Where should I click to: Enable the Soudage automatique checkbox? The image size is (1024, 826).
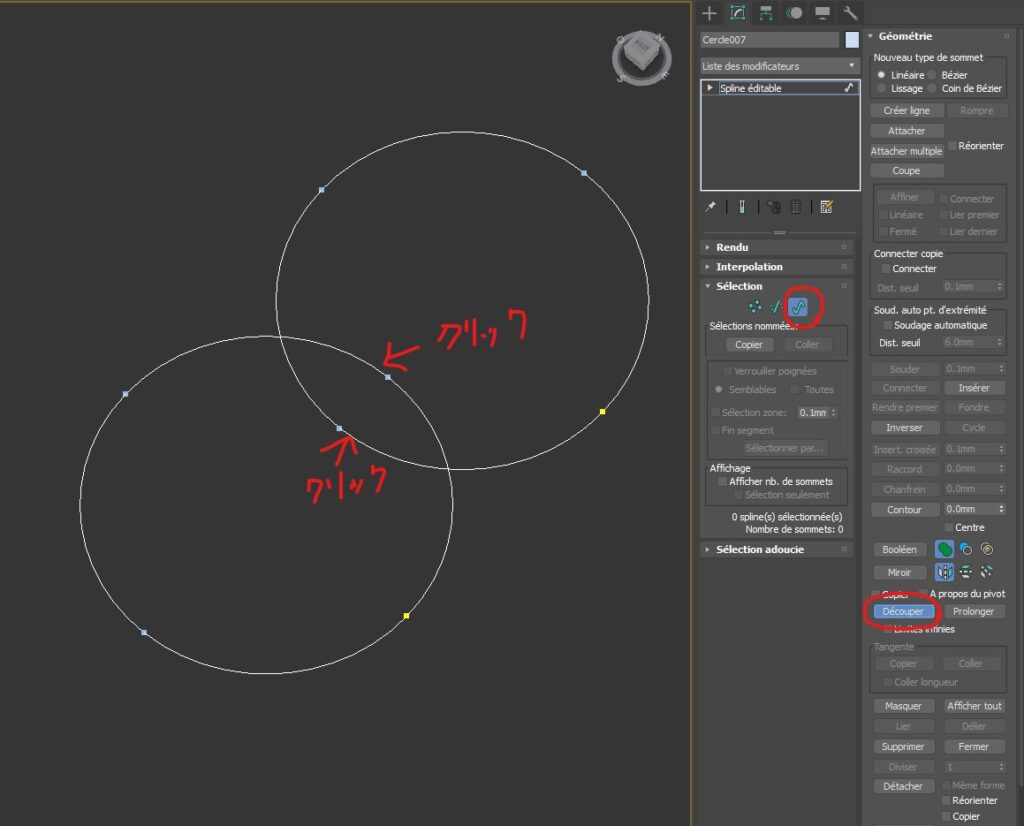(x=887, y=325)
